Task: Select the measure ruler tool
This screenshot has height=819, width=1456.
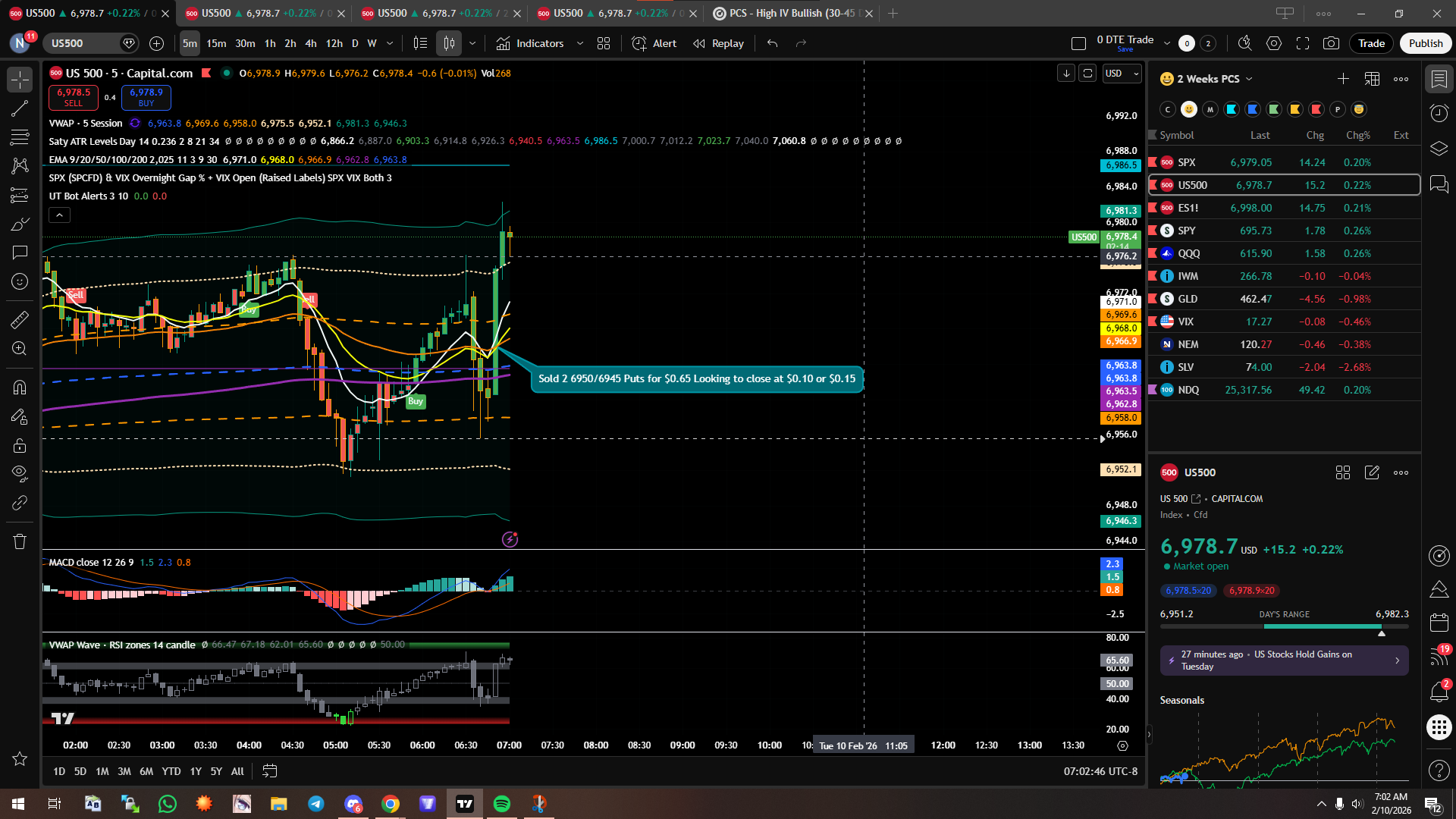Action: point(20,320)
